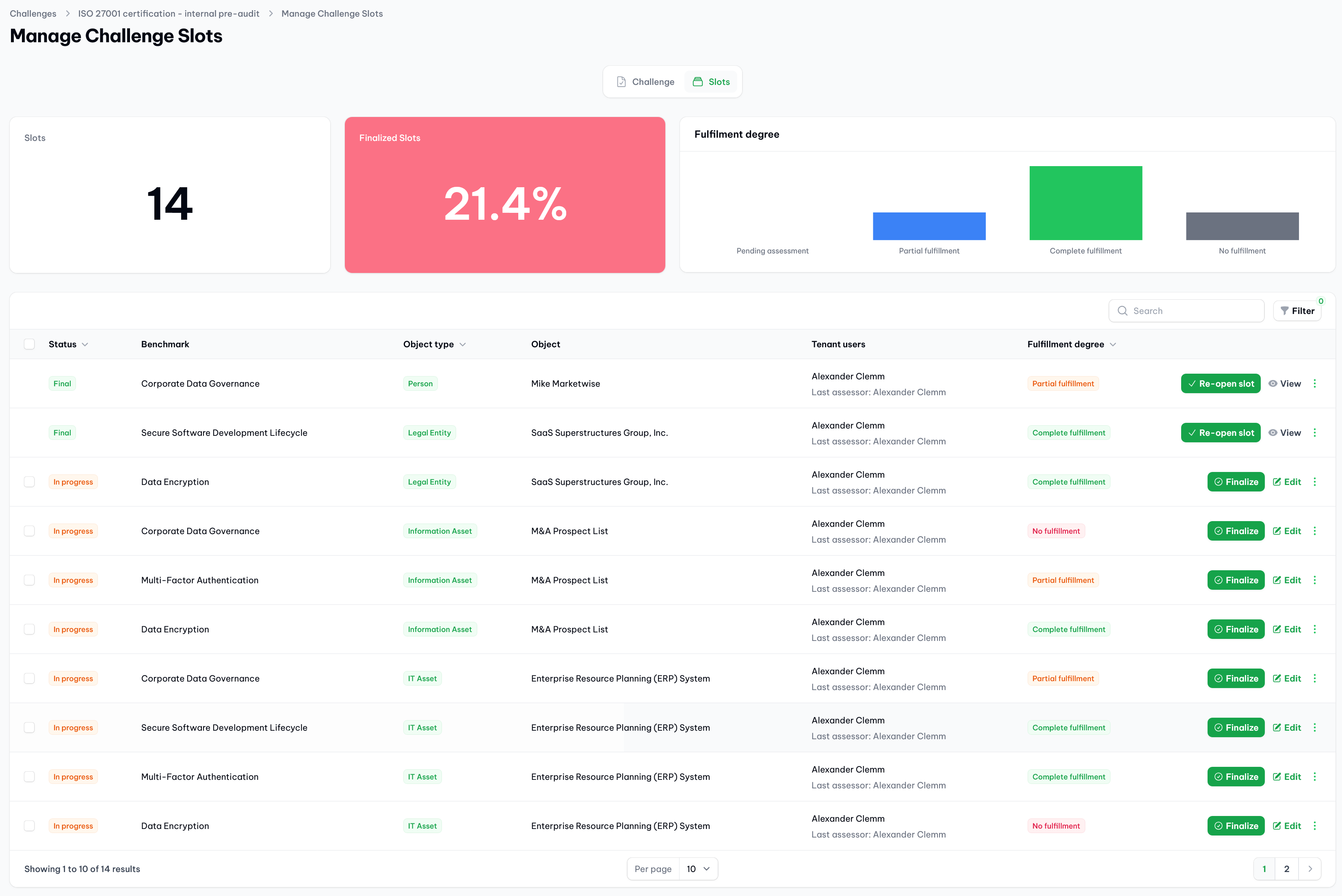Sort by Object type column header

click(434, 344)
